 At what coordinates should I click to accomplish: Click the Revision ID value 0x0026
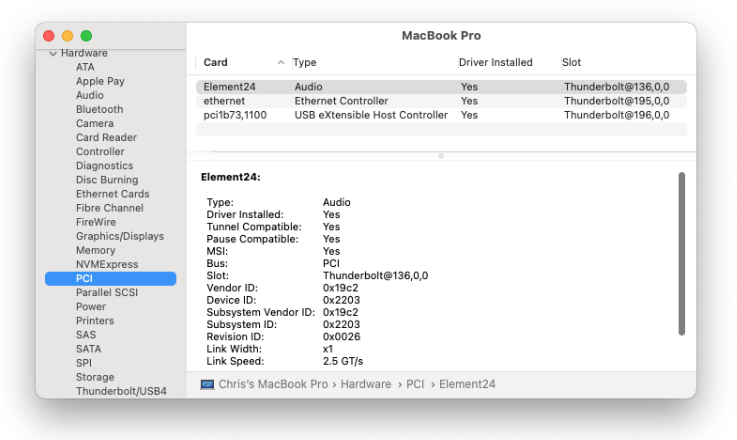point(341,337)
